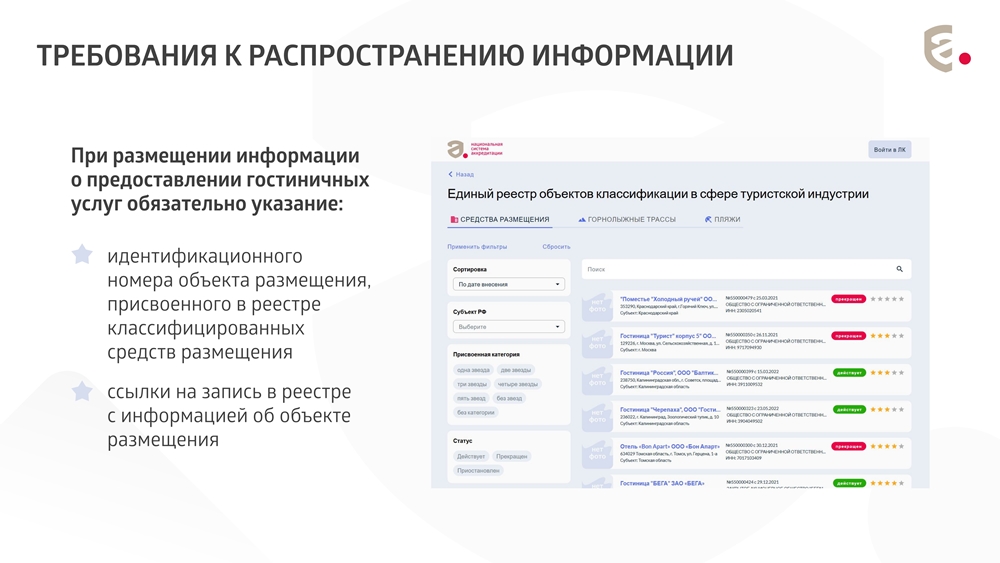Toggle the 'Прекращен' status filter chip
Screen dimensions: 1000x563
(x=511, y=457)
